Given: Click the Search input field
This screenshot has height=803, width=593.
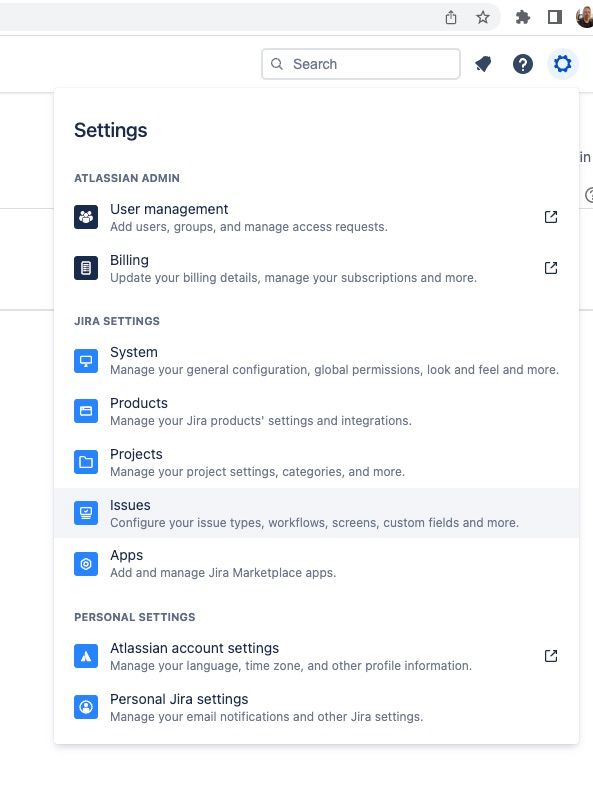Looking at the screenshot, I should [x=361, y=64].
